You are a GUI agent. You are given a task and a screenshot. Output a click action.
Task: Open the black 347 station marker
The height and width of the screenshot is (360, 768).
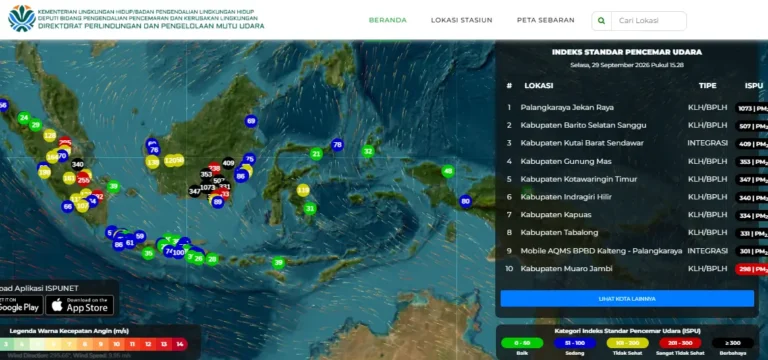pos(195,191)
